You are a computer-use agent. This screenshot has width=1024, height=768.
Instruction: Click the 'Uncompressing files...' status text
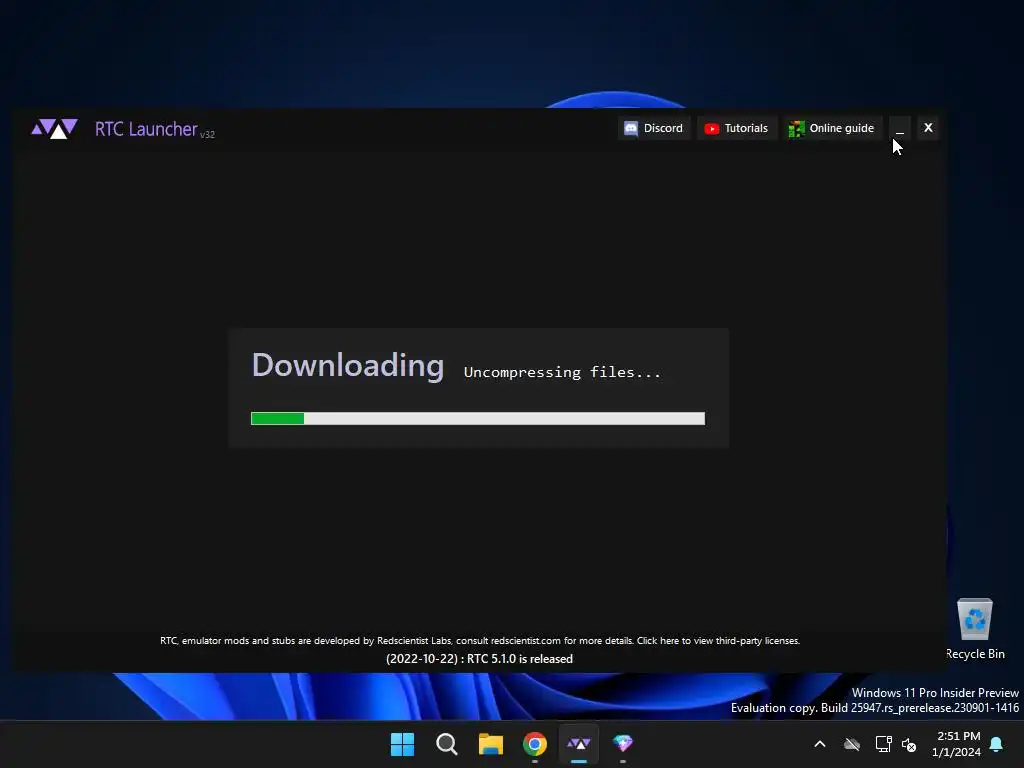point(562,372)
